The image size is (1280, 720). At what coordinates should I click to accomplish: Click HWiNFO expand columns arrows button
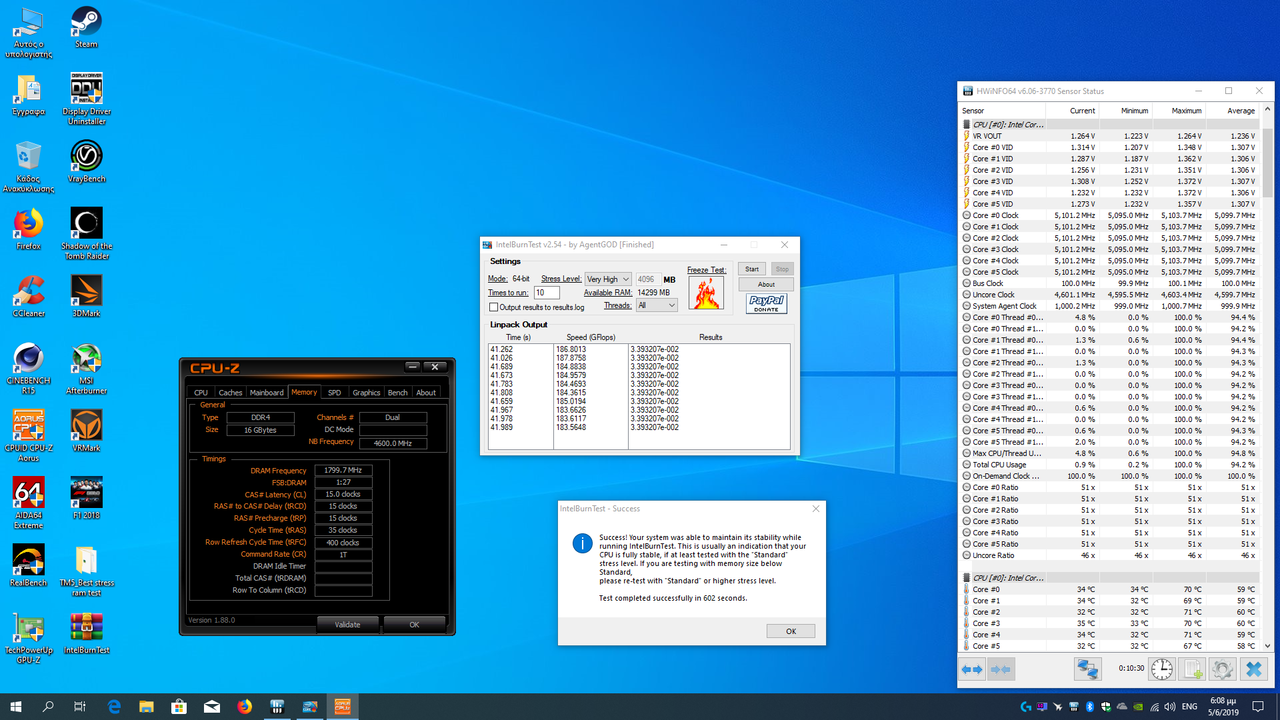973,669
